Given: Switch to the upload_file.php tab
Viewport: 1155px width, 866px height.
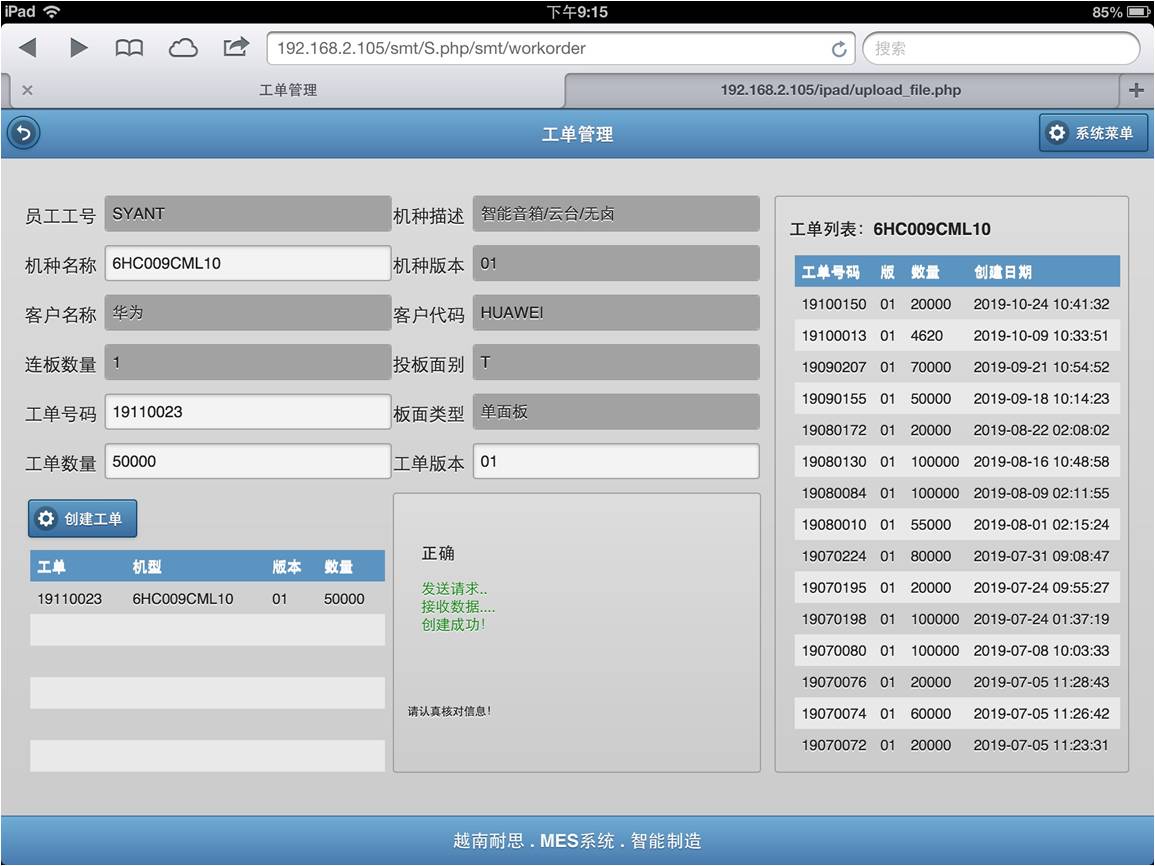Looking at the screenshot, I should click(840, 90).
